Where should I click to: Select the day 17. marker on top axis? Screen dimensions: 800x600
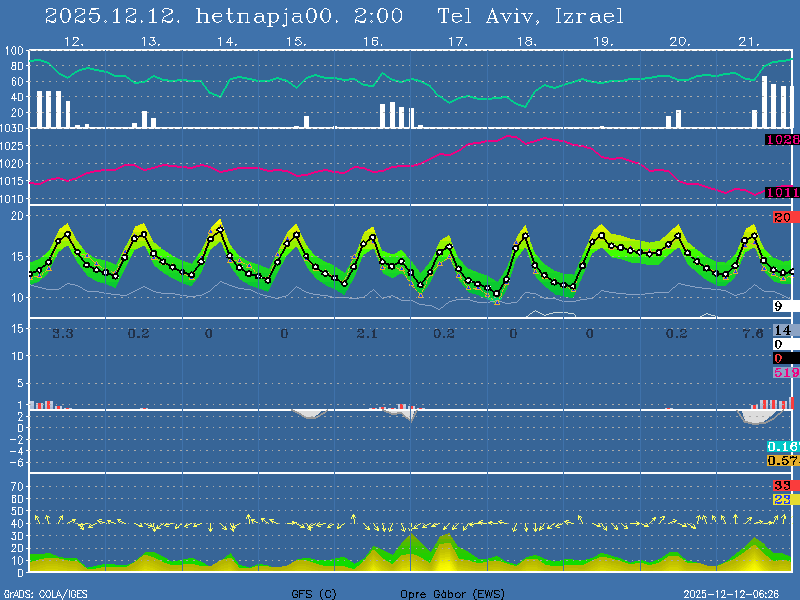point(457,42)
